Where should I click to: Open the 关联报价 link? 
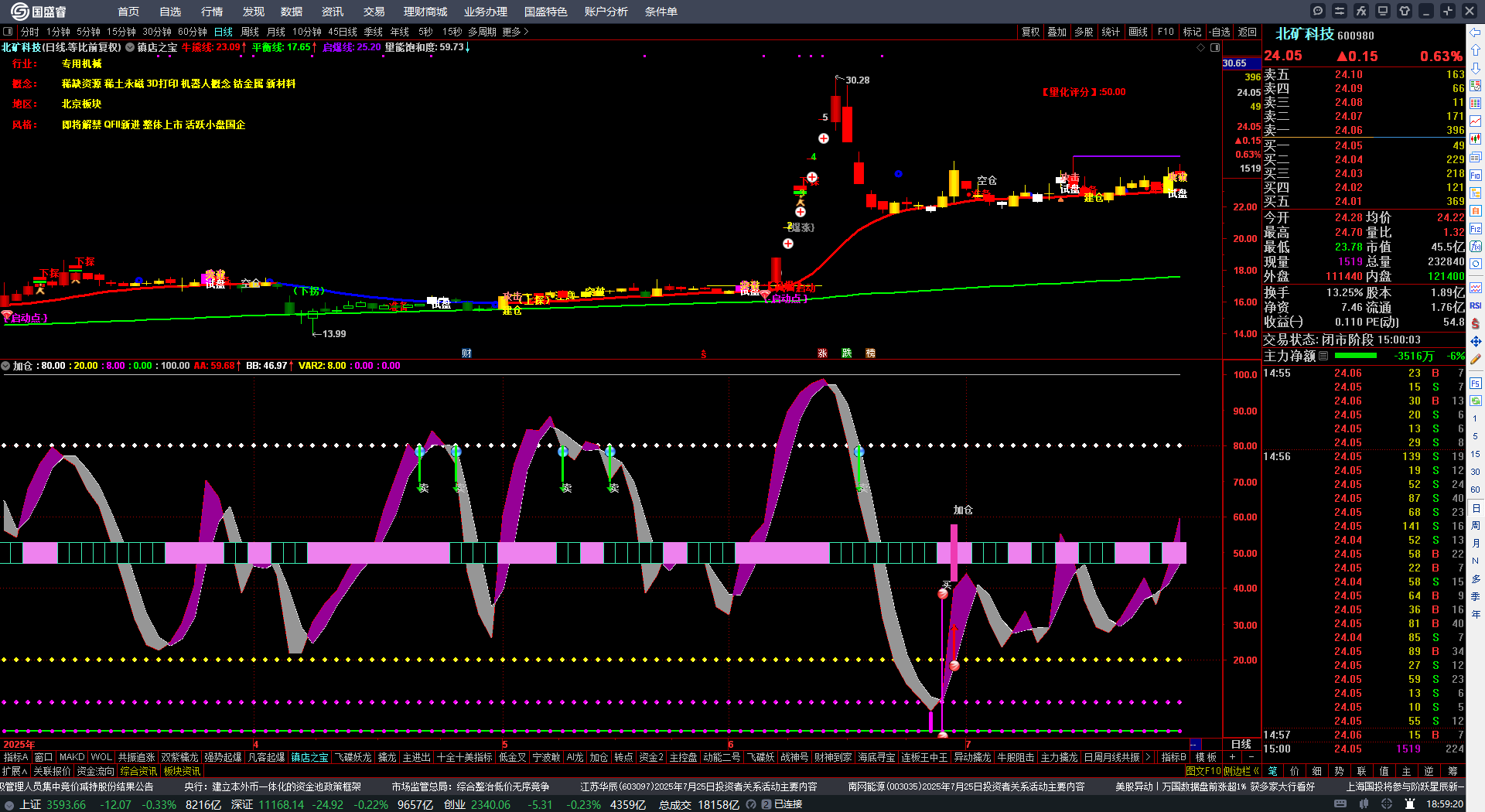click(52, 771)
